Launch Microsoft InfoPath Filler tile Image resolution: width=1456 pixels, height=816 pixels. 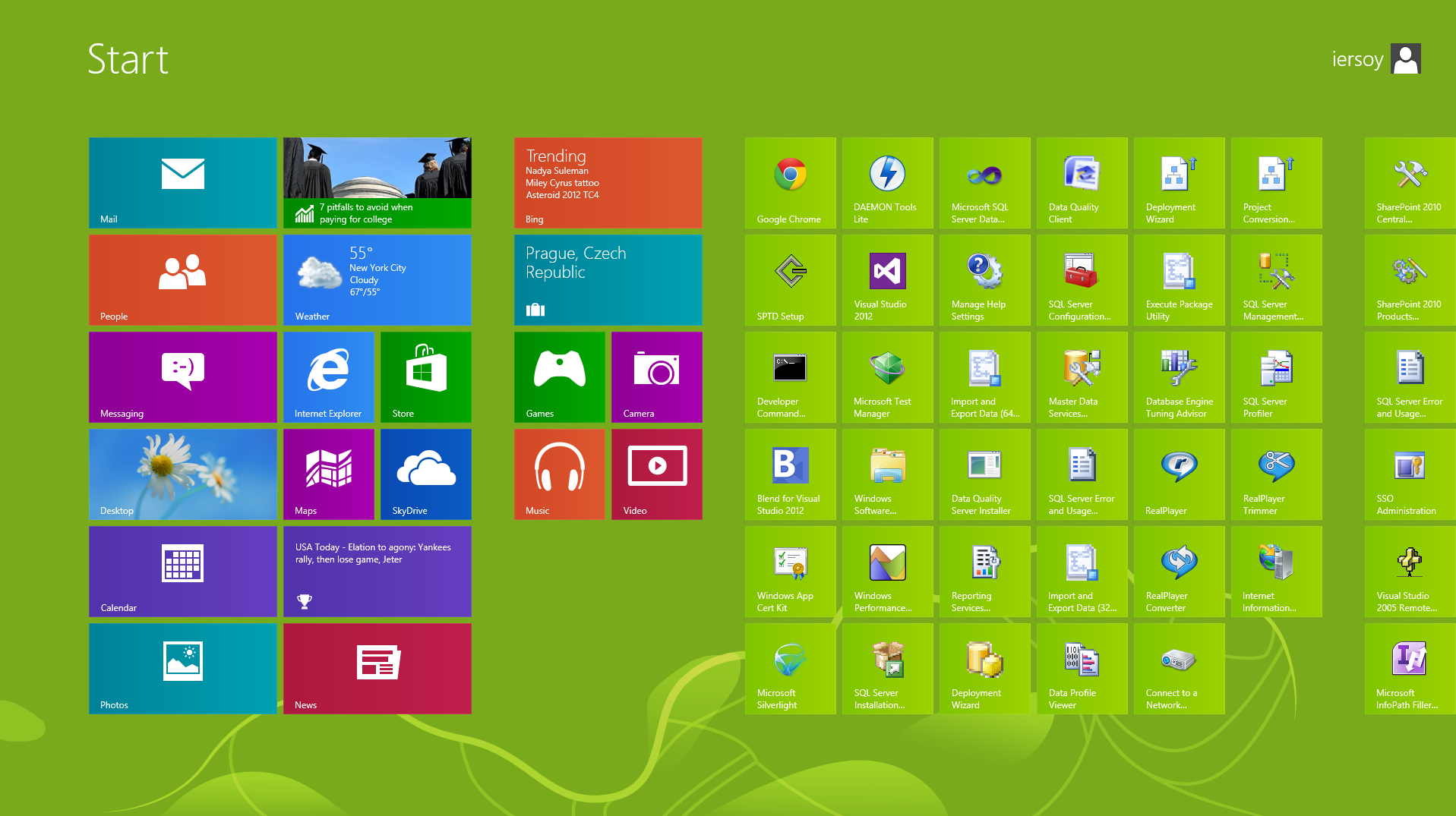(1410, 669)
